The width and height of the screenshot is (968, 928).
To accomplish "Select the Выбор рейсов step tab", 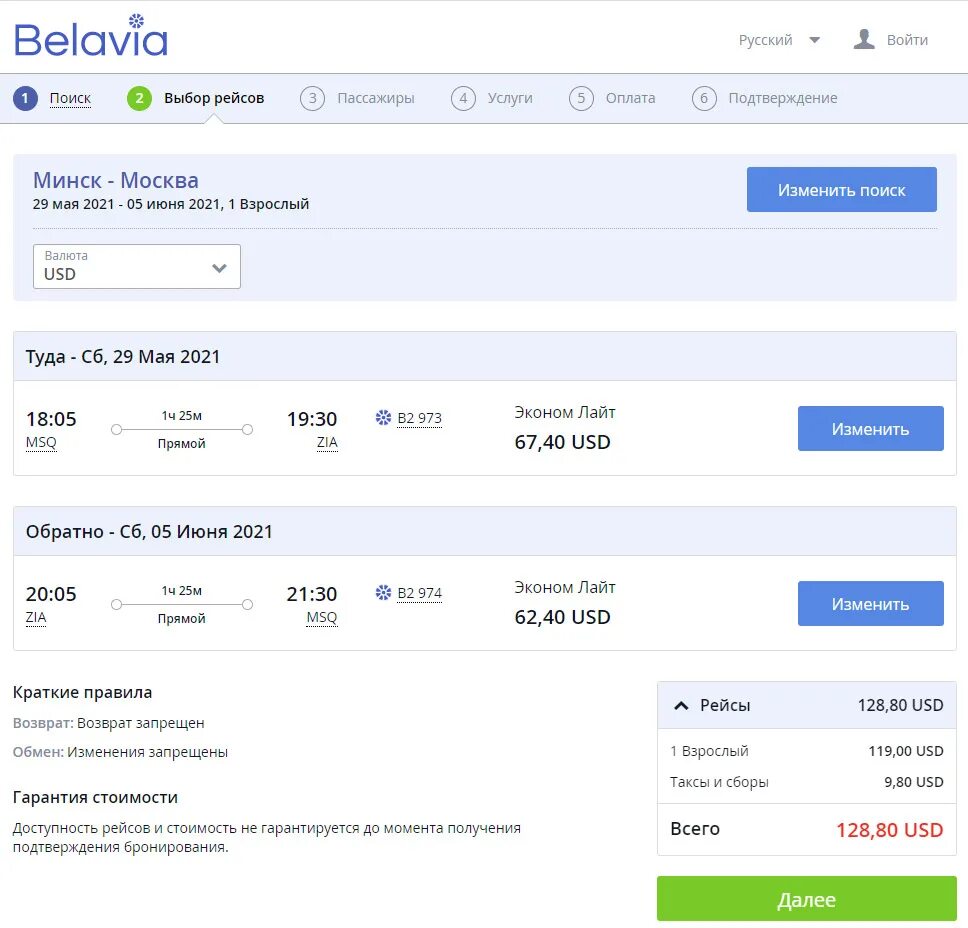I will pos(214,98).
